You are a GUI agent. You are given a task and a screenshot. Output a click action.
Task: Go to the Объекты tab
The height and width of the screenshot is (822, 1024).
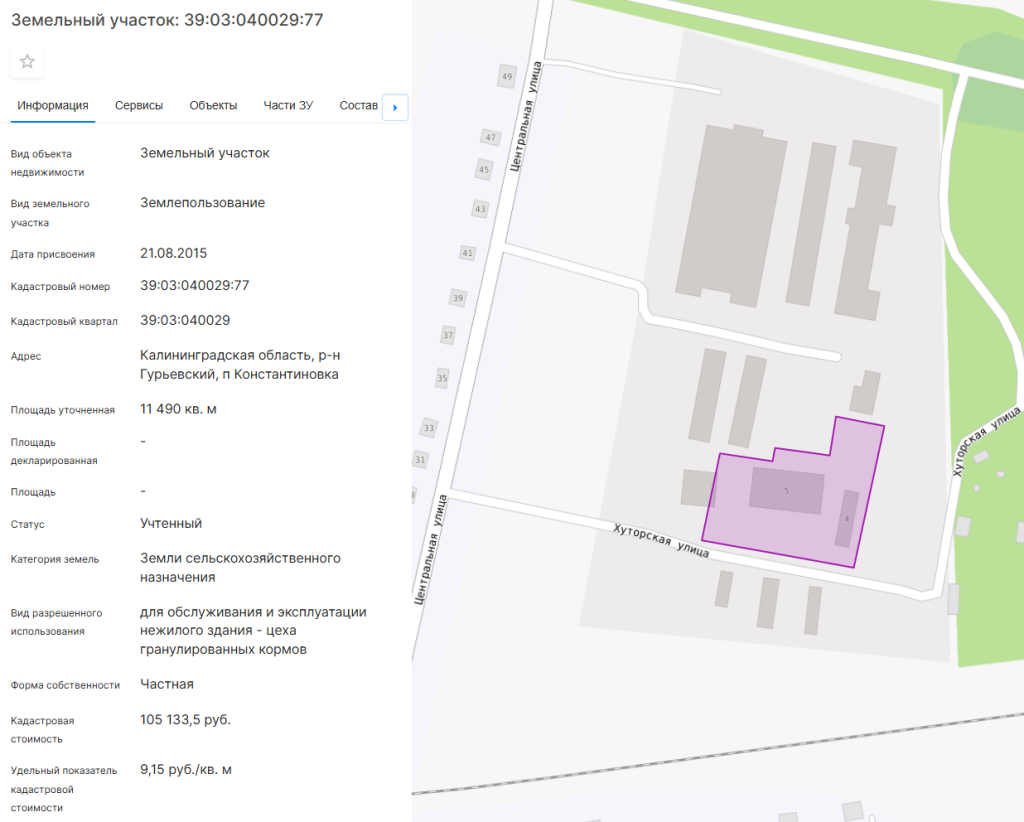213,106
